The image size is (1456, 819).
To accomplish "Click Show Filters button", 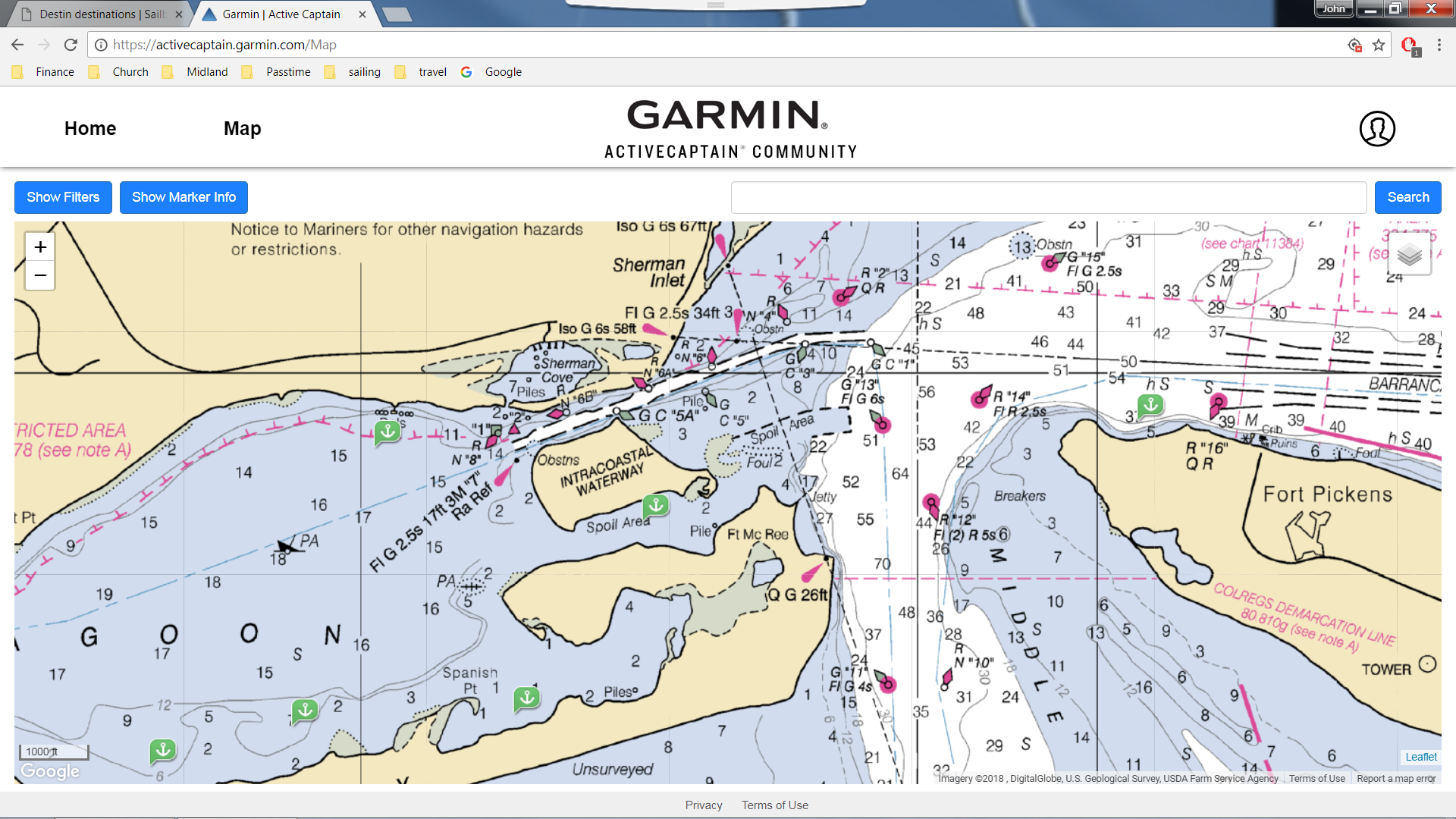I will 63,197.
